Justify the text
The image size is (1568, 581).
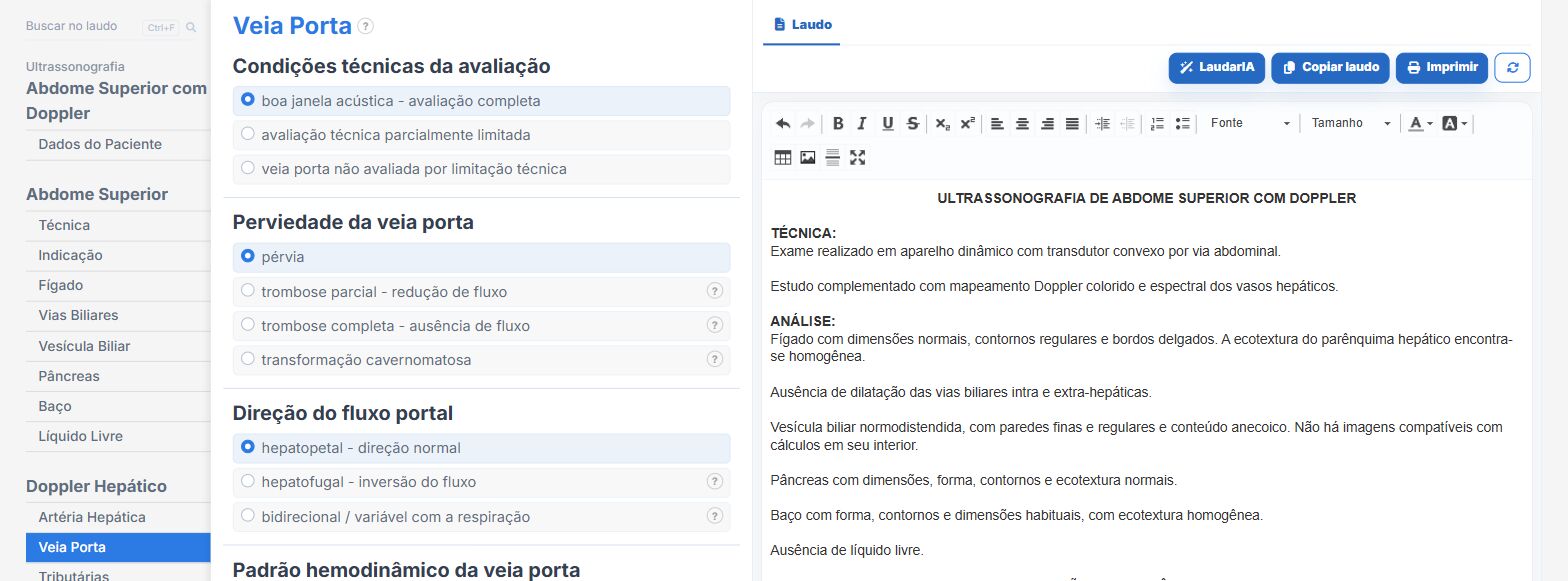[1072, 123]
